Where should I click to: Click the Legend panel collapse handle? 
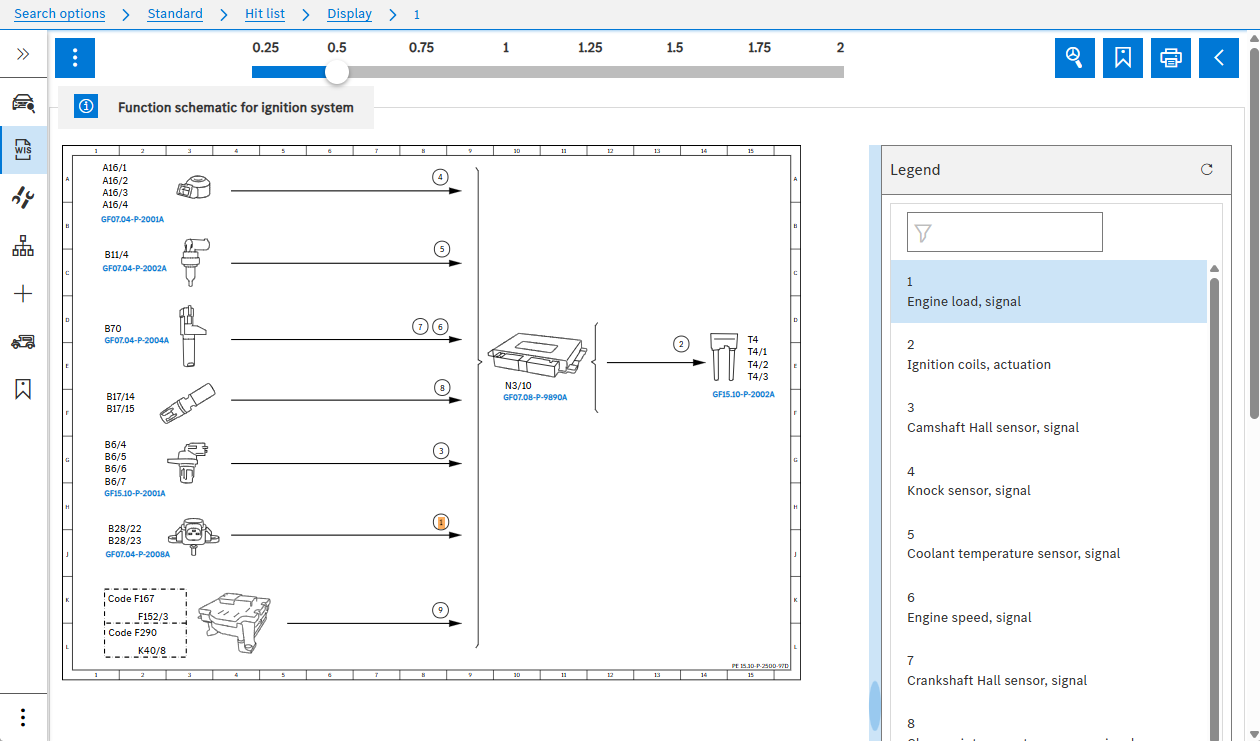coord(875,705)
